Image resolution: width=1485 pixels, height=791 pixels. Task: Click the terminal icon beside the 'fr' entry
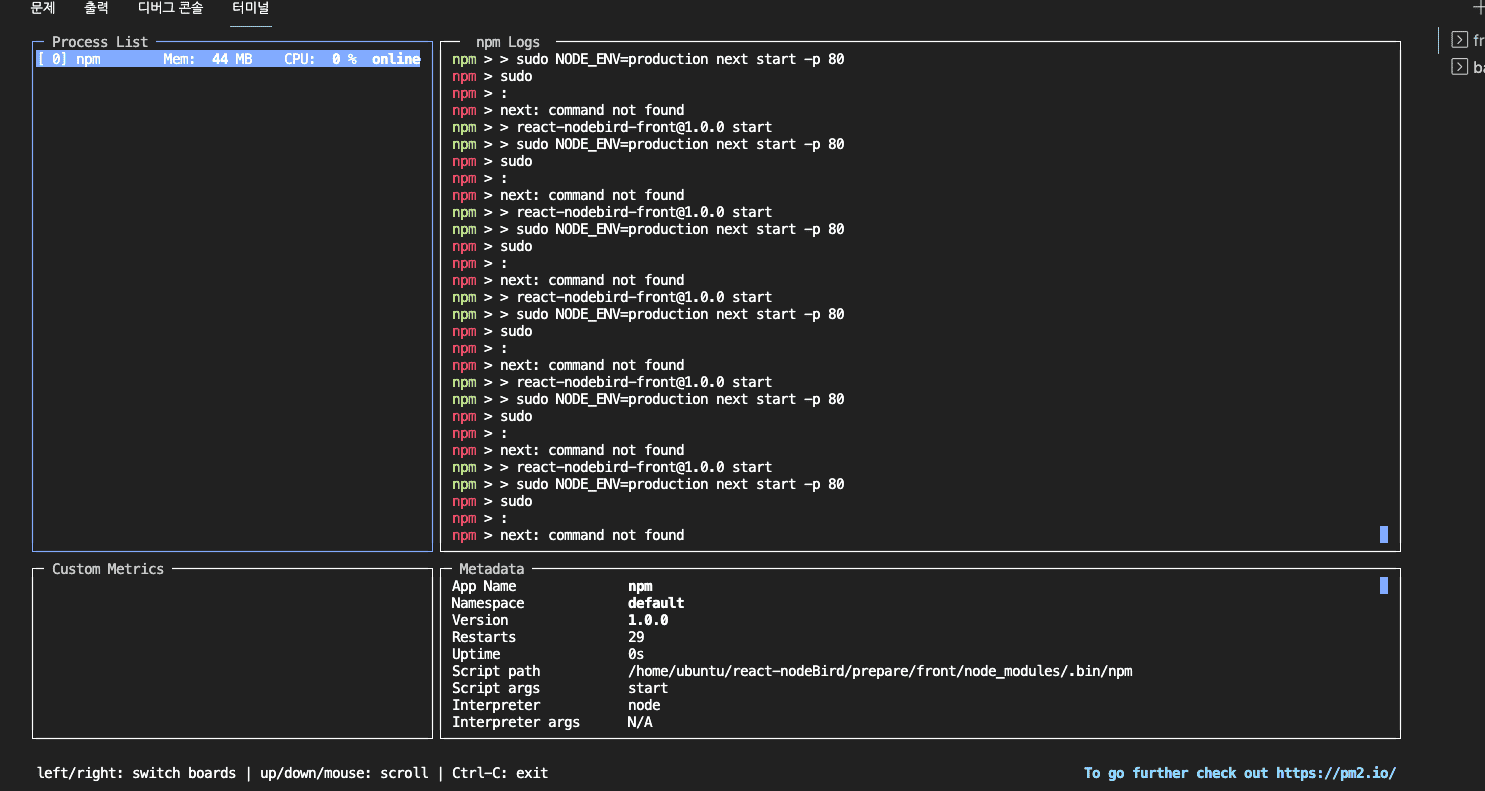(1460, 41)
